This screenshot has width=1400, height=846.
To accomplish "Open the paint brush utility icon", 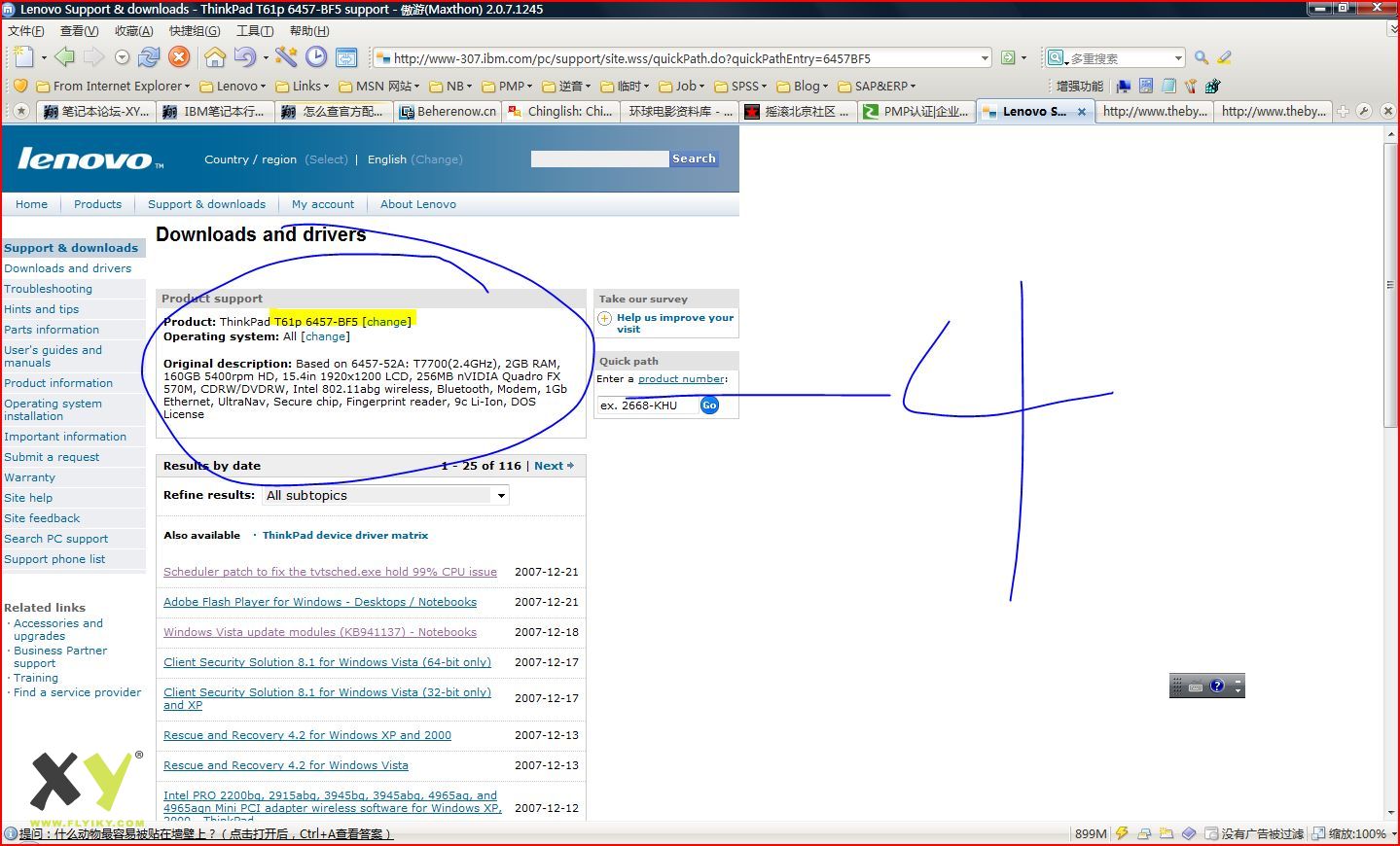I will [x=1190, y=86].
